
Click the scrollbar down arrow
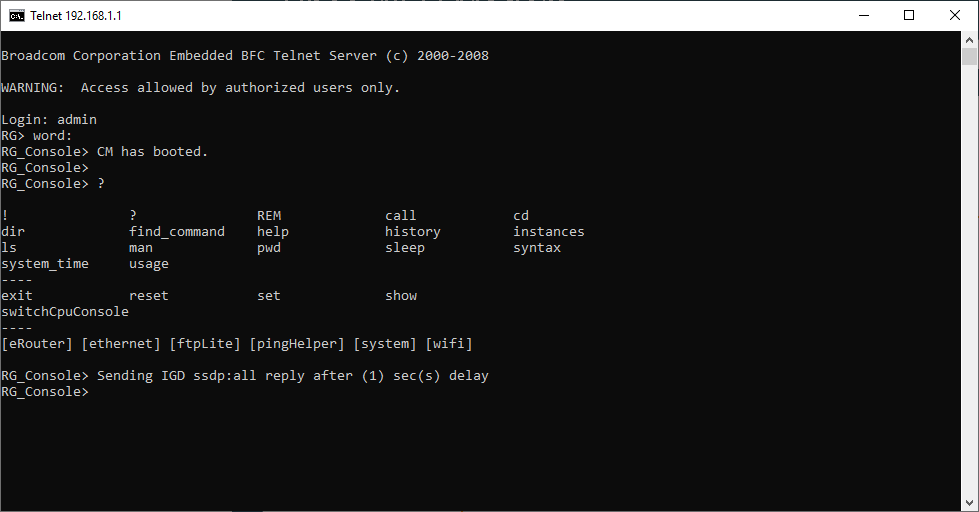(969, 503)
